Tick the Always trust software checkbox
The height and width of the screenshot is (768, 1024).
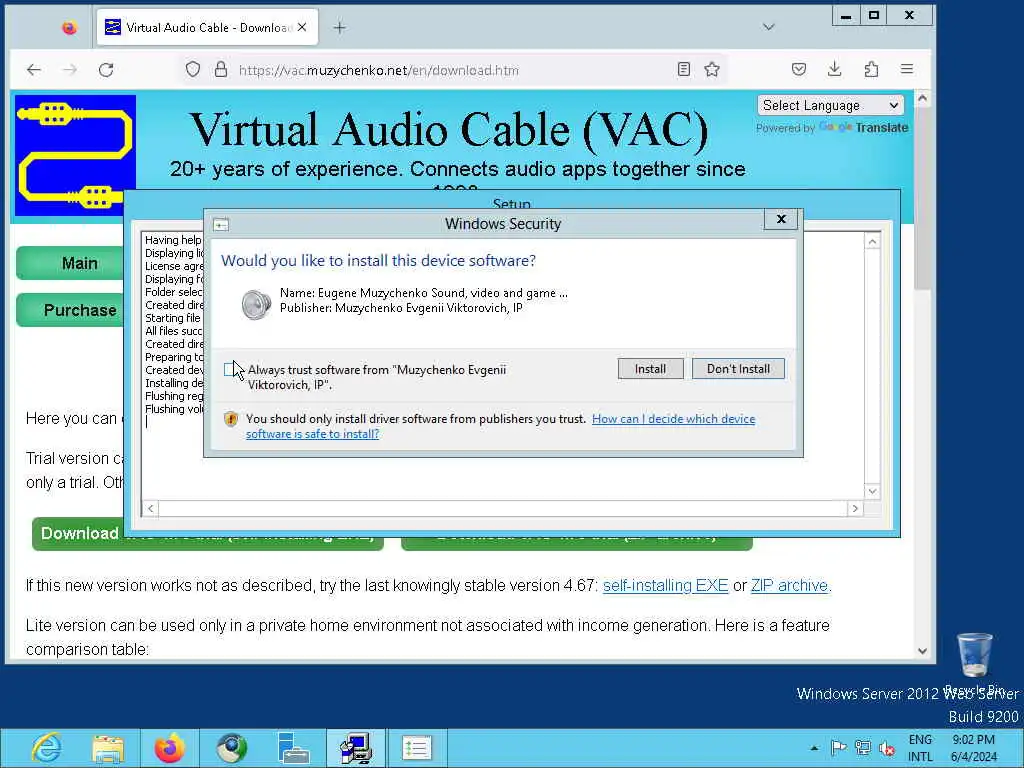229,370
